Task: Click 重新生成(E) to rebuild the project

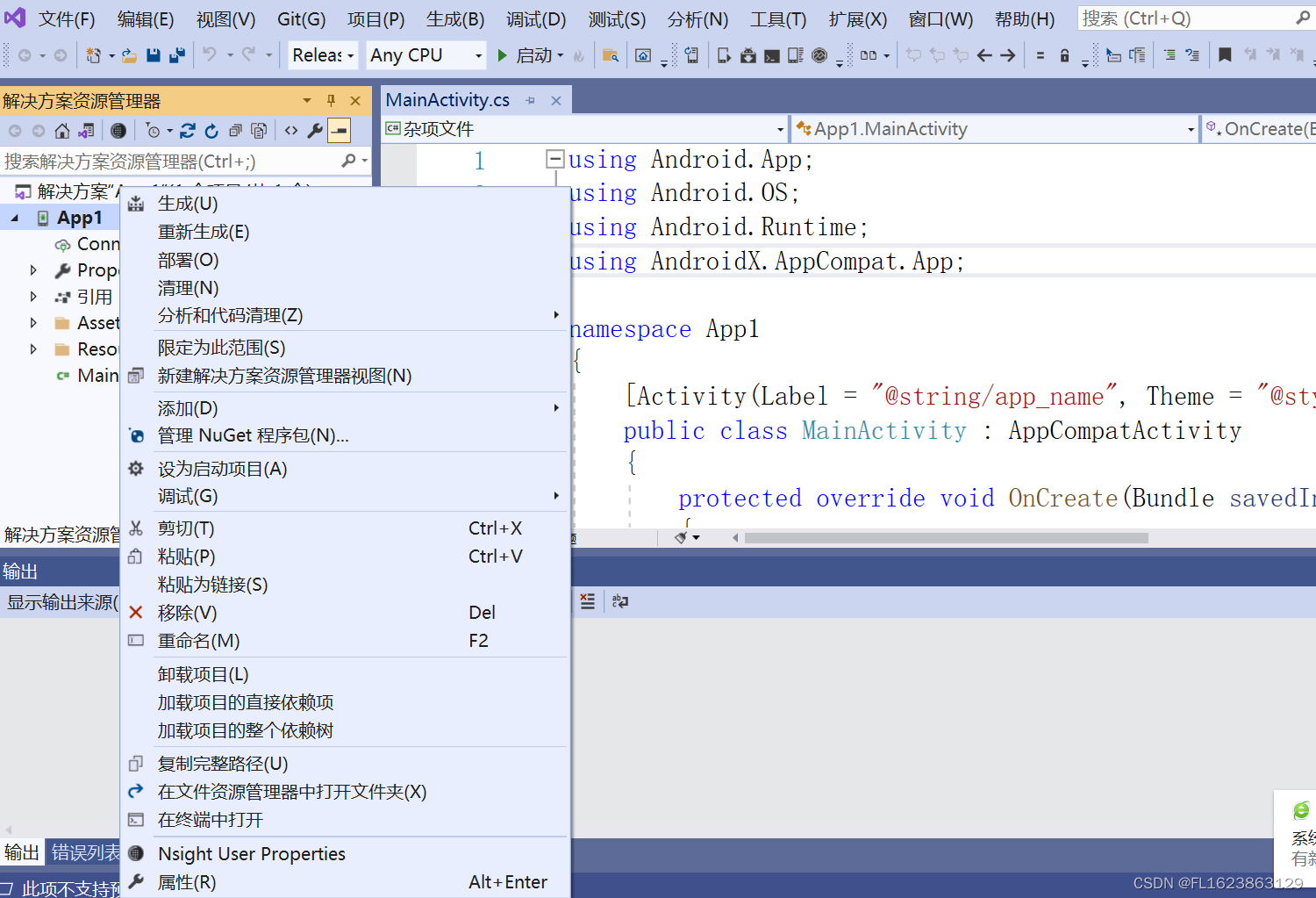Action: click(x=204, y=231)
